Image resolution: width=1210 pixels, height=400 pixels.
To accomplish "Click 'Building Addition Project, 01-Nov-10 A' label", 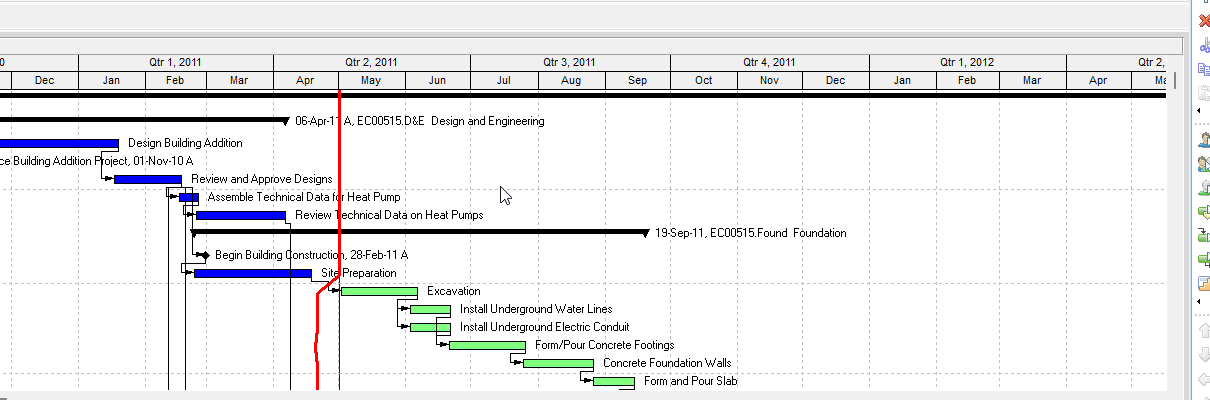I will click(103, 161).
